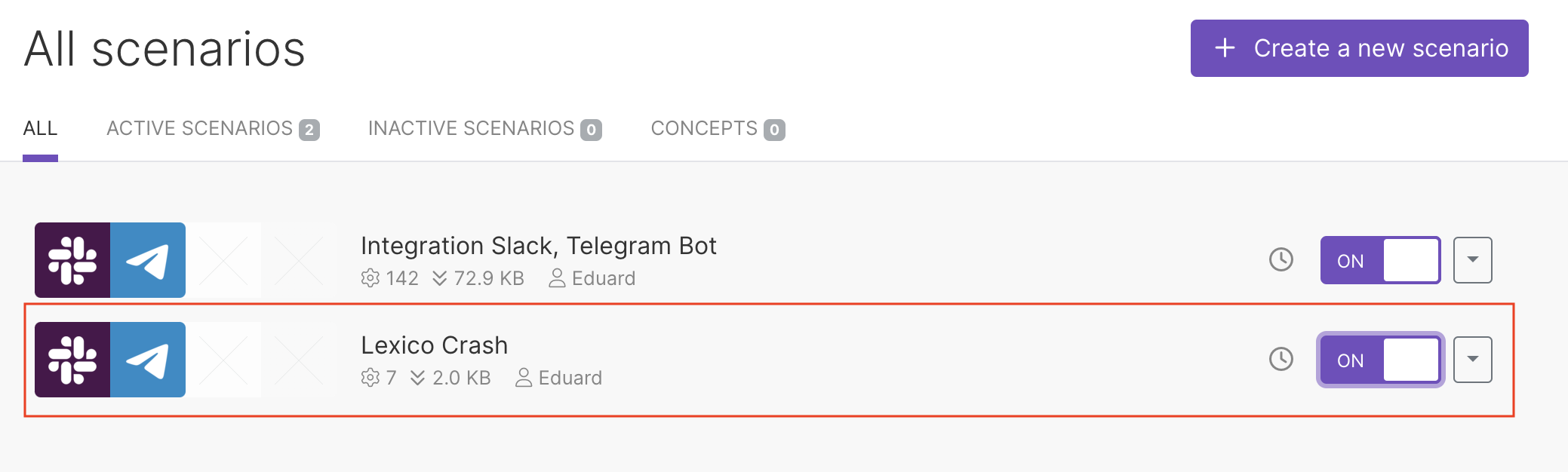
Task: Select the ALL tab
Action: pyautogui.click(x=40, y=129)
